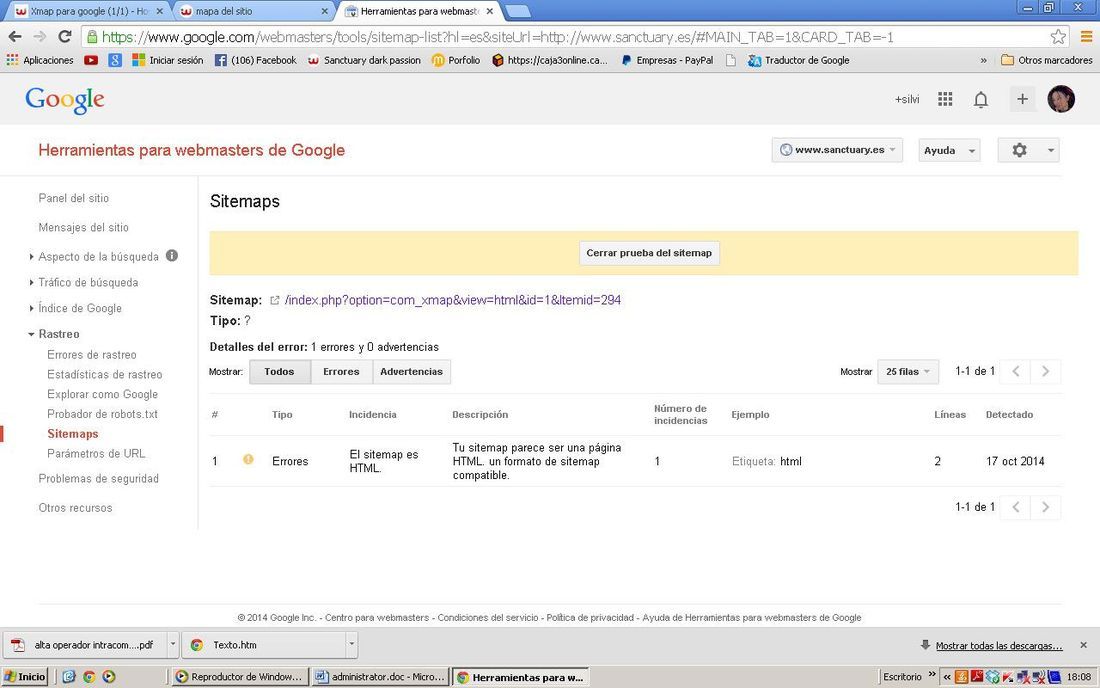Switch to the mapa del sitio tab
The width and height of the screenshot is (1100, 688).
253,11
